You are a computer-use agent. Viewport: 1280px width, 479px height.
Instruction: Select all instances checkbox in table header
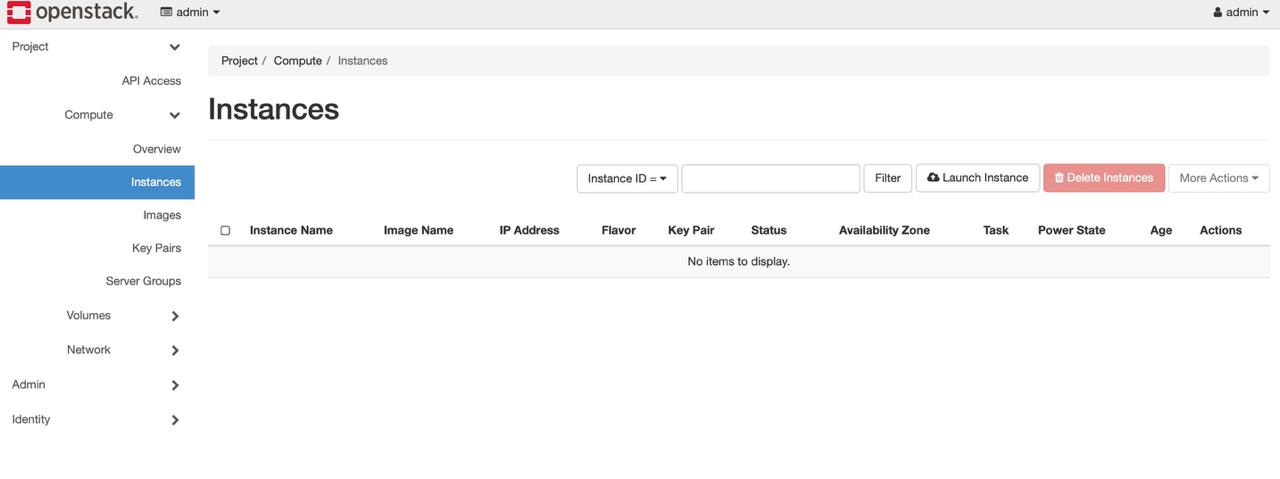pyautogui.click(x=225, y=231)
